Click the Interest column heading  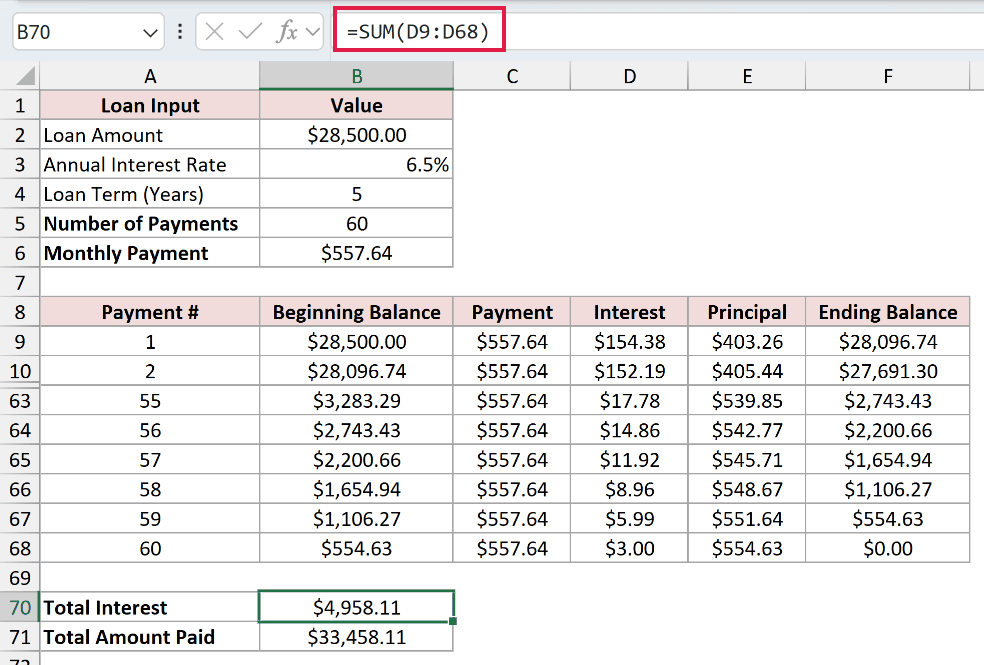point(629,312)
